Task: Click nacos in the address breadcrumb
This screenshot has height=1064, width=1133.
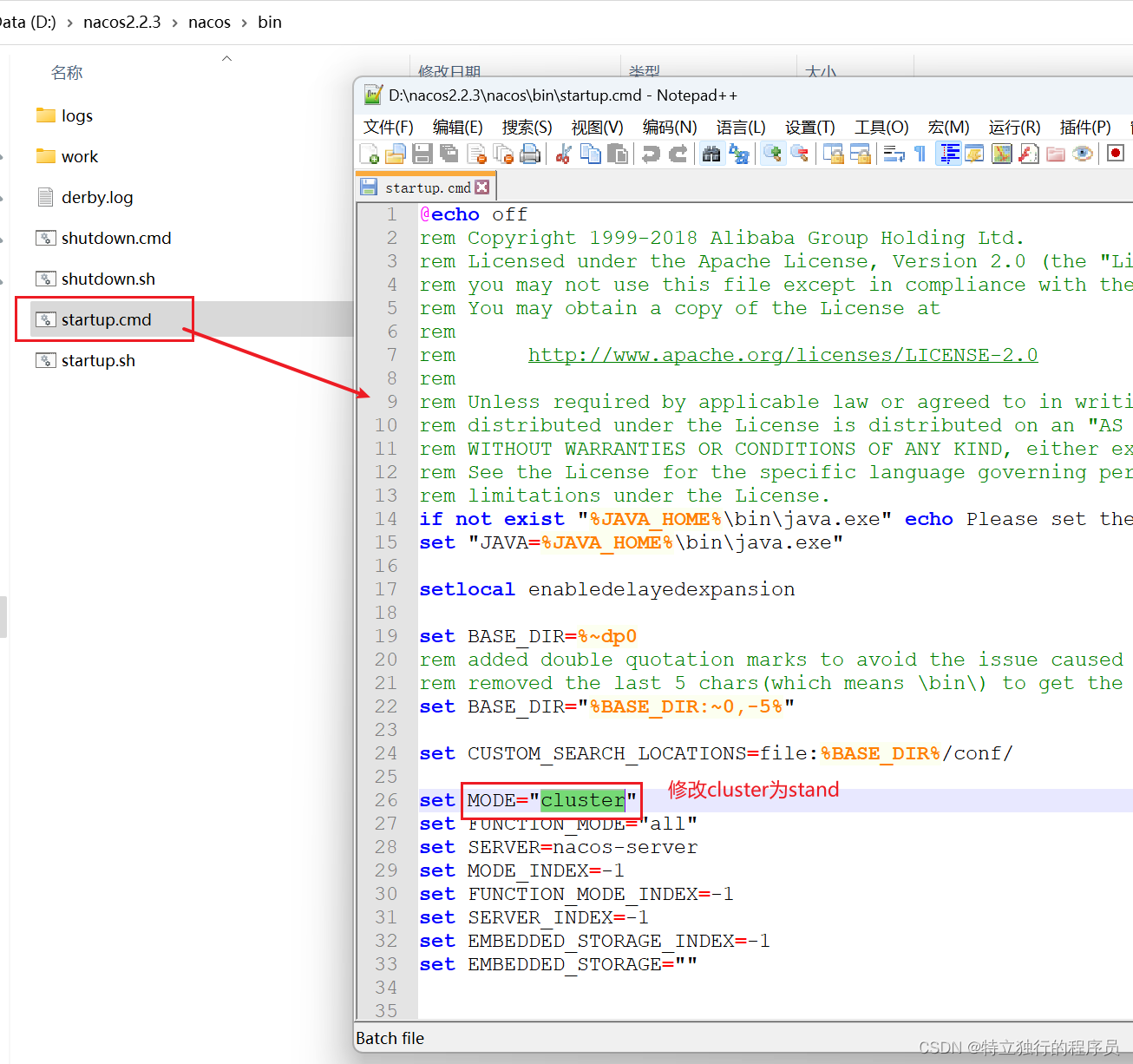Action: pyautogui.click(x=210, y=22)
